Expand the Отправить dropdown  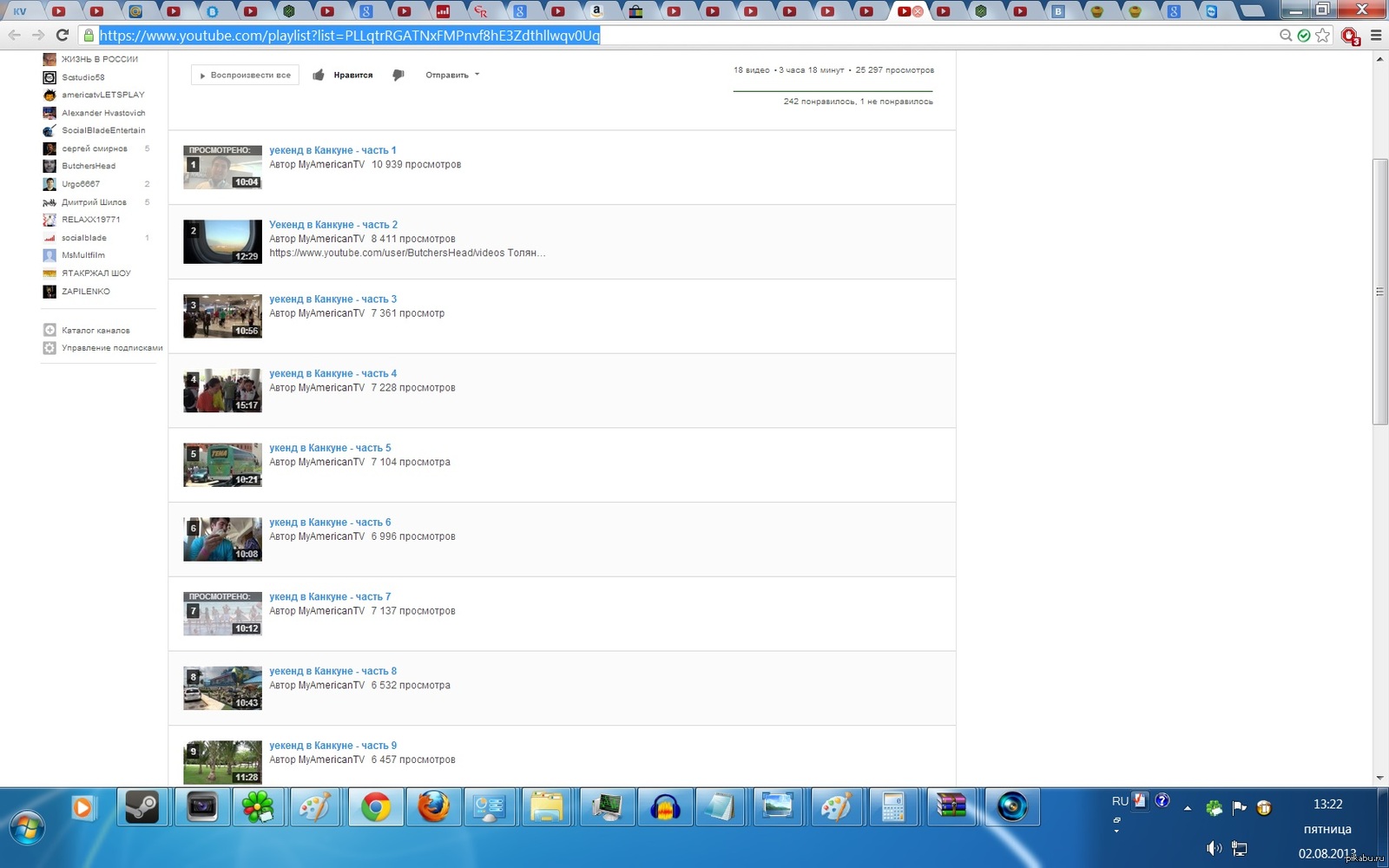click(x=452, y=76)
